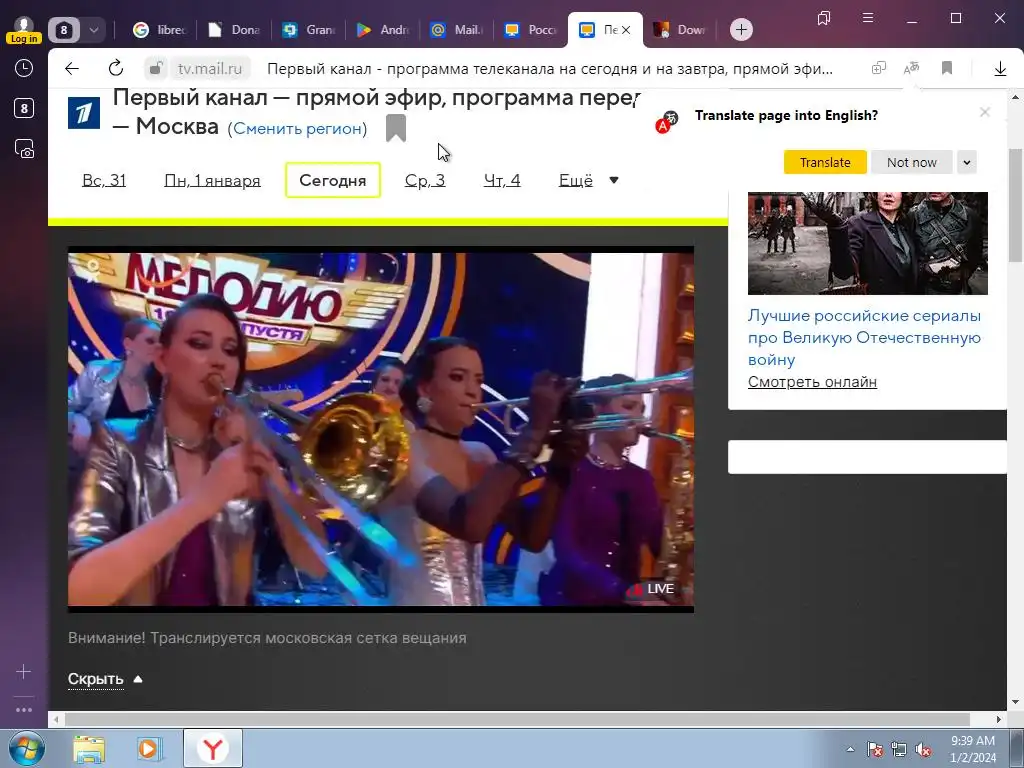Click the muted volume tray icon

coord(923,749)
